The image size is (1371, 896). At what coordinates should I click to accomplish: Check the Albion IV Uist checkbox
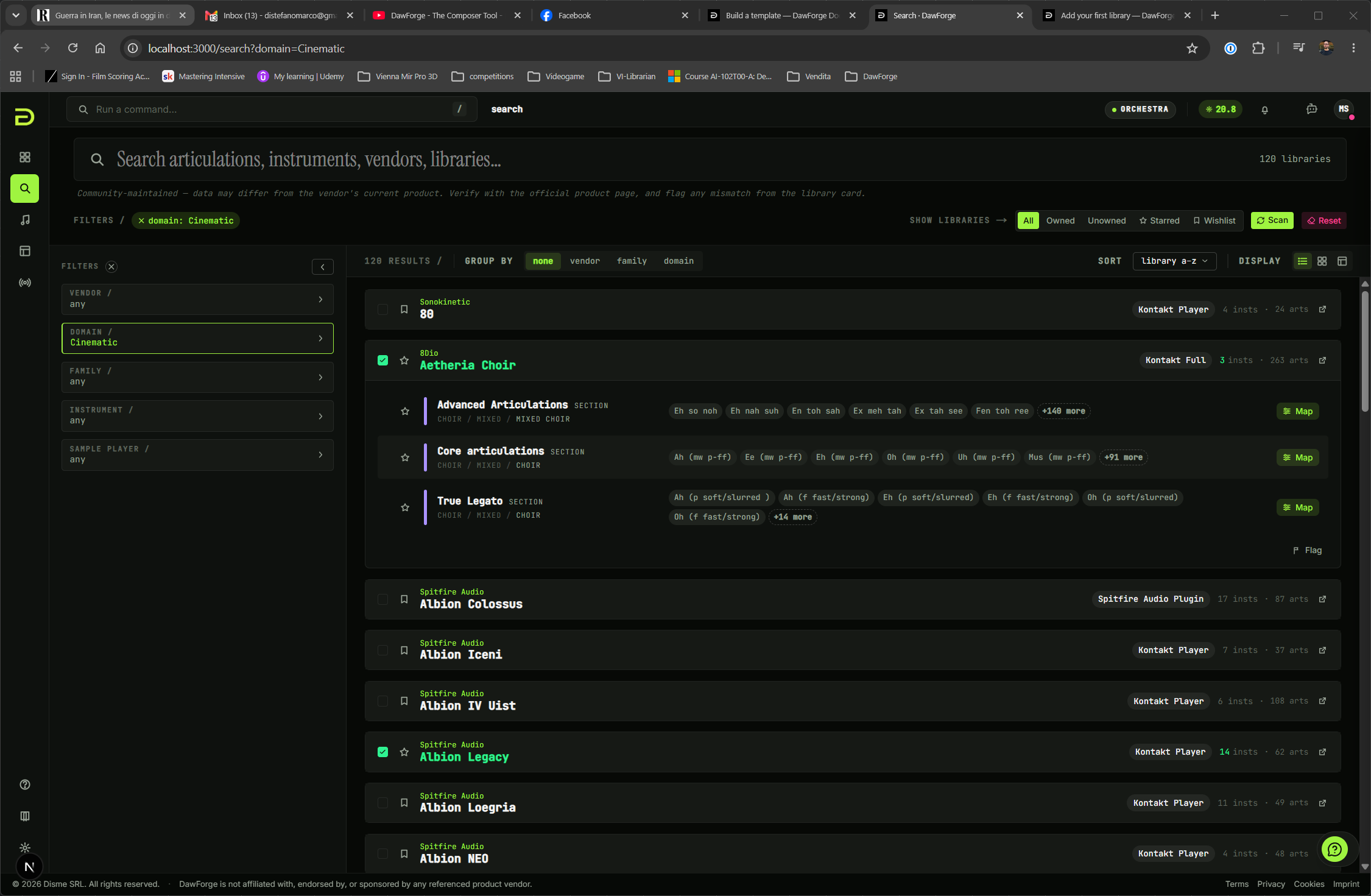point(382,701)
